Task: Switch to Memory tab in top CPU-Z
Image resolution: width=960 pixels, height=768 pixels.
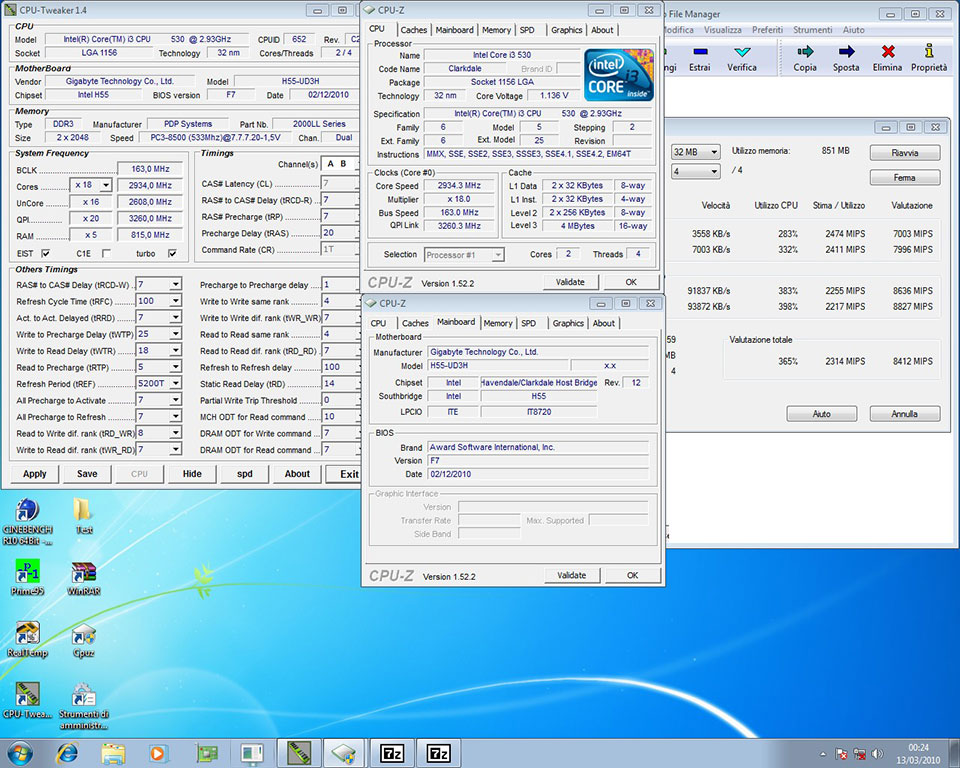Action: (496, 29)
